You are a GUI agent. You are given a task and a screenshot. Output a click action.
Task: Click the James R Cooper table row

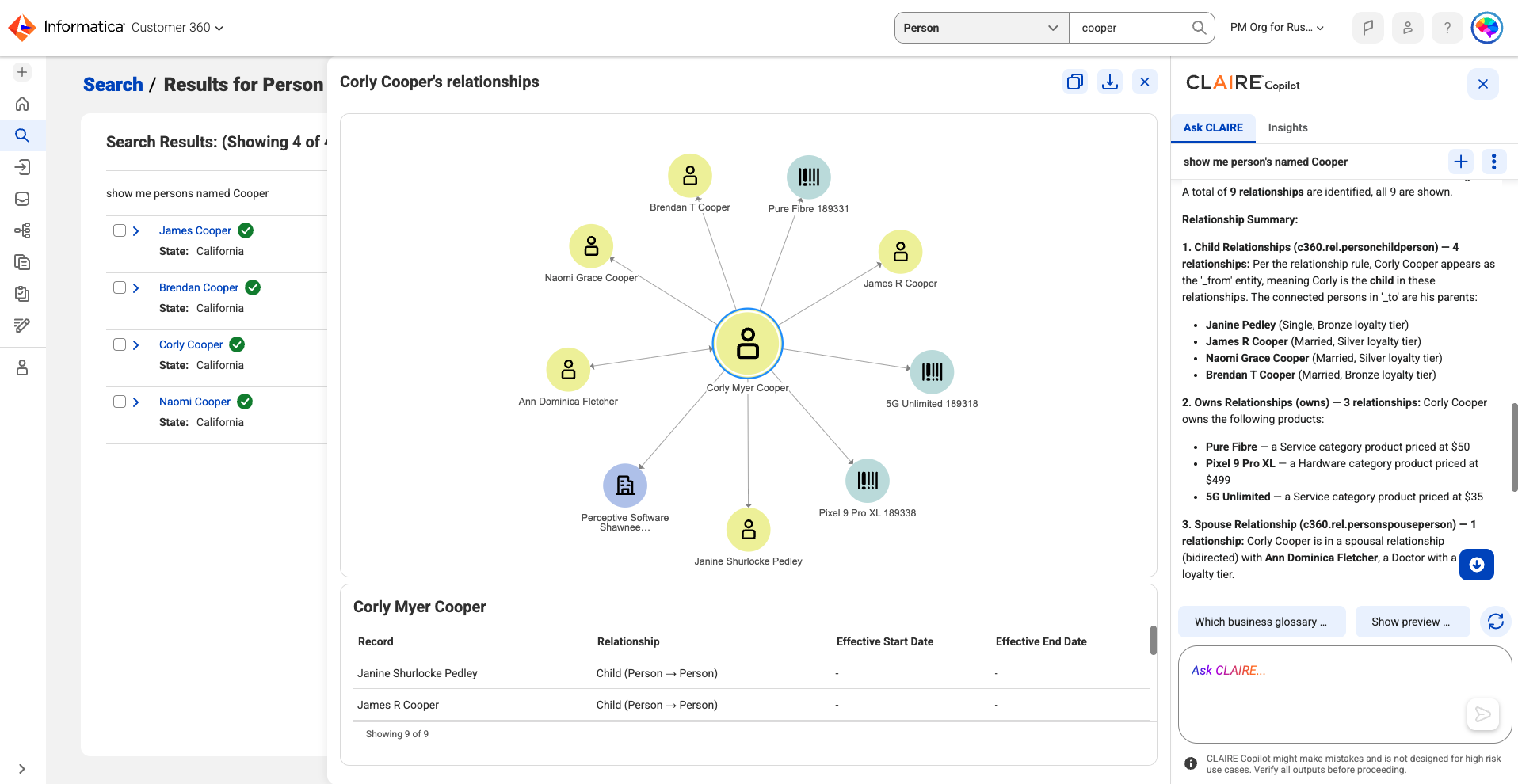(751, 705)
